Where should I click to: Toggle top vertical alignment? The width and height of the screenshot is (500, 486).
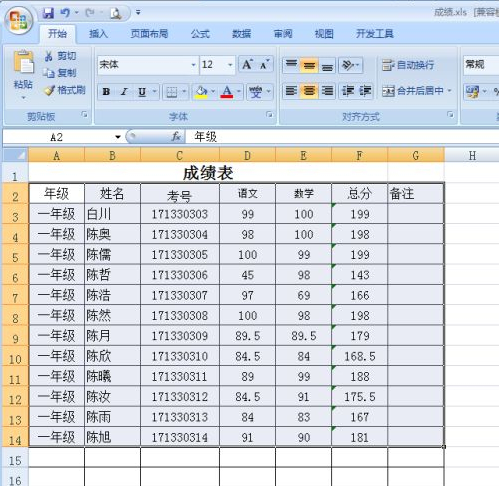[x=291, y=65]
